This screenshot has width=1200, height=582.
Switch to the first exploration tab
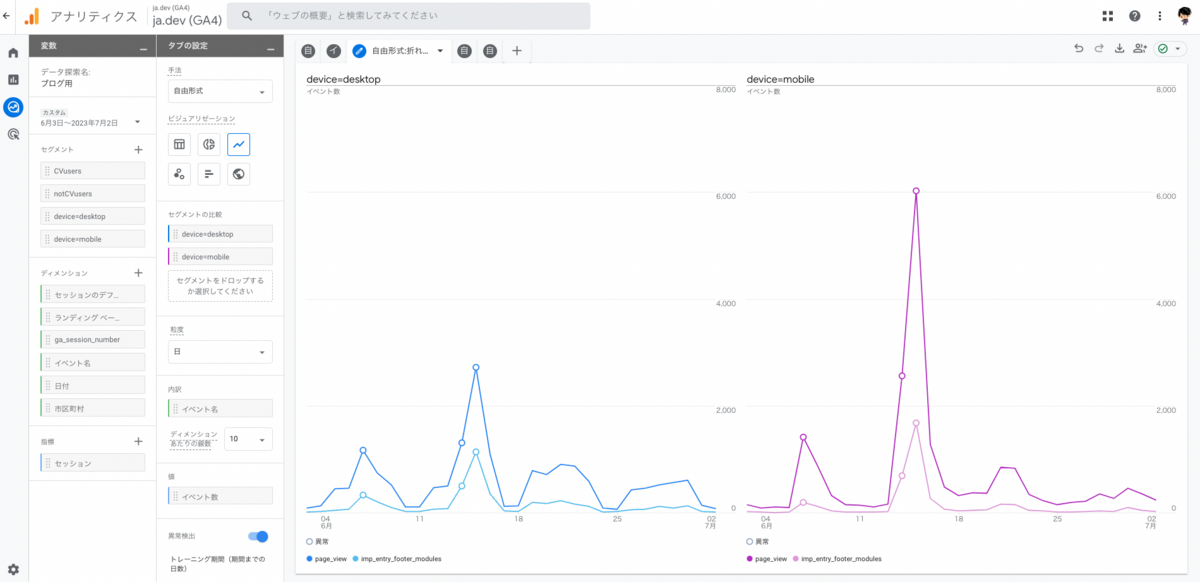(x=309, y=50)
